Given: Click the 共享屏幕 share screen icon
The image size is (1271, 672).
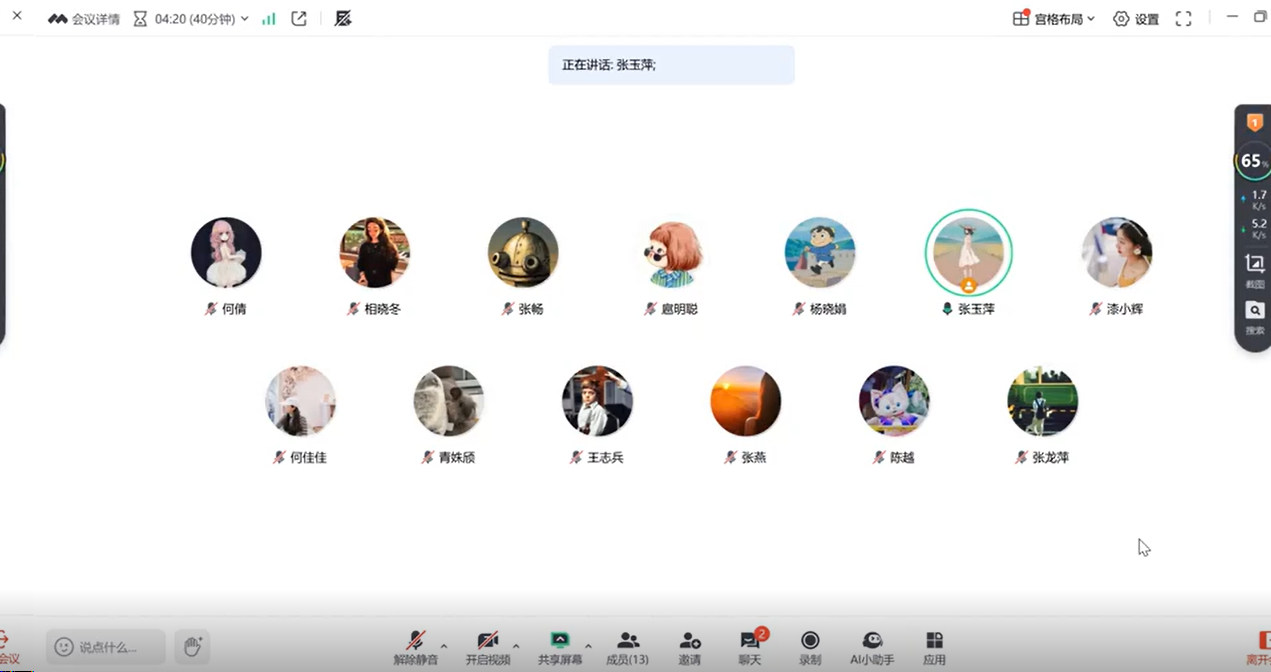Looking at the screenshot, I should [x=559, y=647].
